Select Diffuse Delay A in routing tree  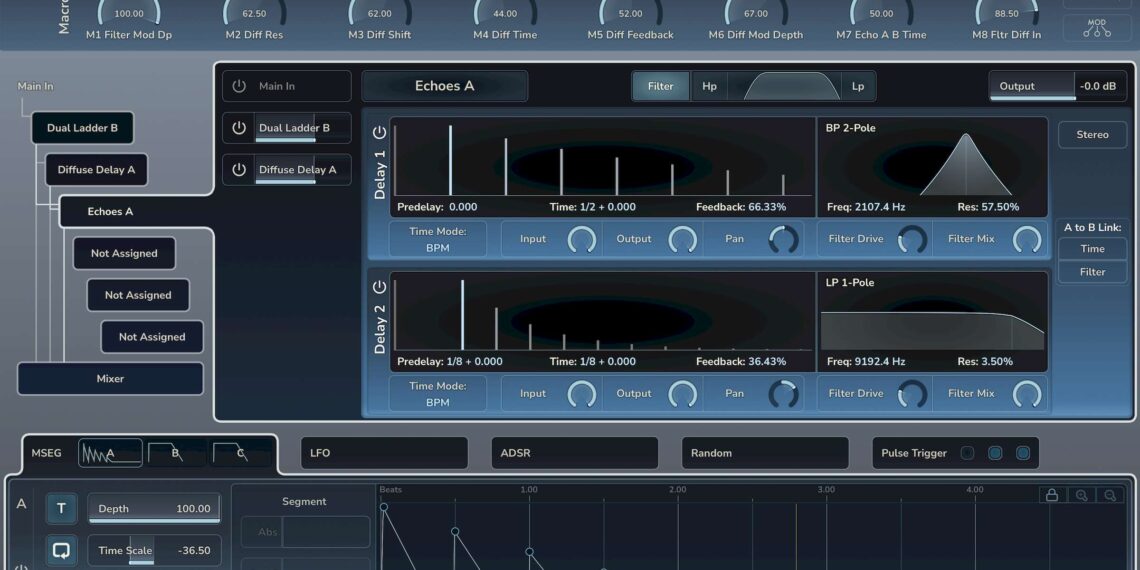pyautogui.click(x=96, y=170)
